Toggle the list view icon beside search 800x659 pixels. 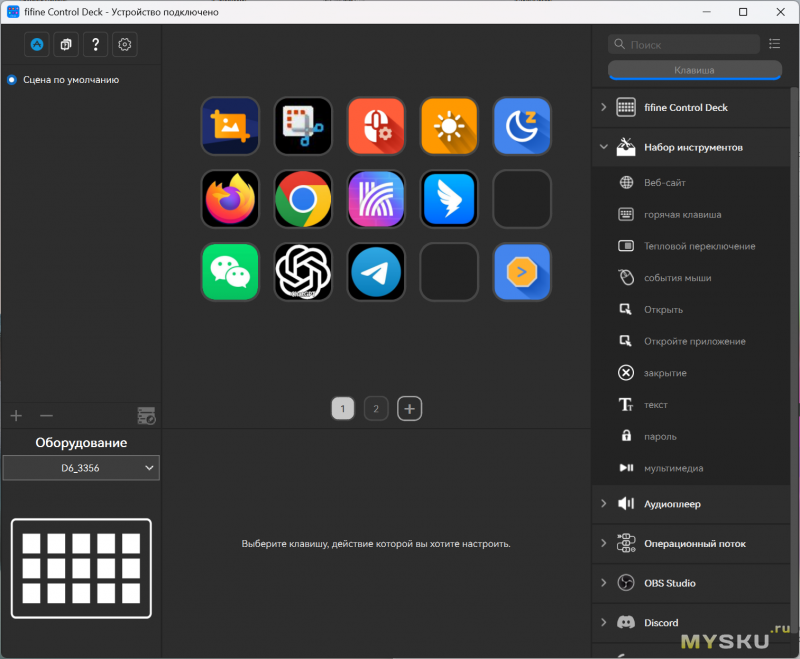tap(774, 44)
